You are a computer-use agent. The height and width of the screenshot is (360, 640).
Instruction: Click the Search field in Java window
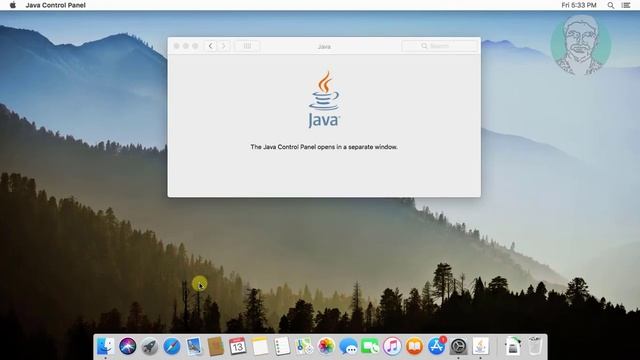tap(440, 46)
